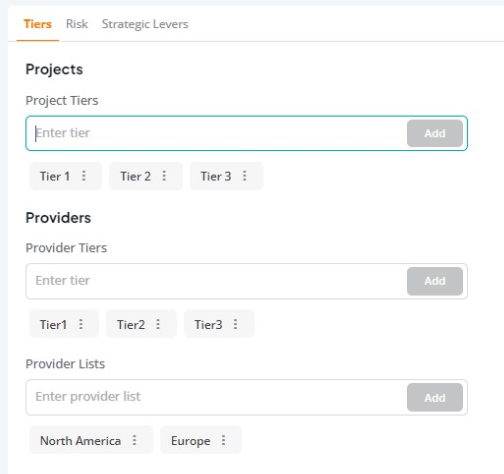Open the three-dot menu on project Tier 2
Screen dimensions: 504x474
coord(164,176)
